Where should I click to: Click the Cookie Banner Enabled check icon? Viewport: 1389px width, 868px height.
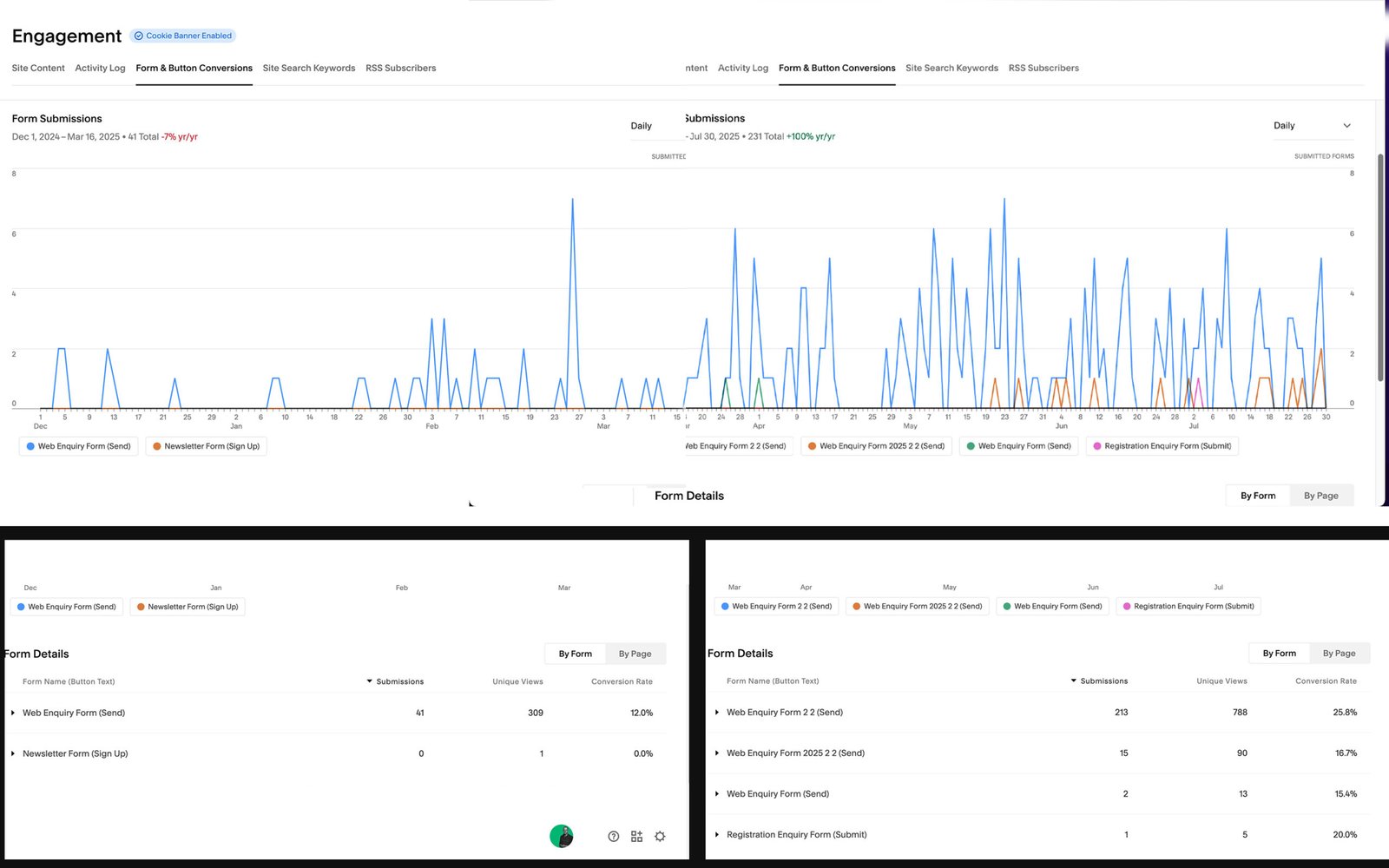138,36
